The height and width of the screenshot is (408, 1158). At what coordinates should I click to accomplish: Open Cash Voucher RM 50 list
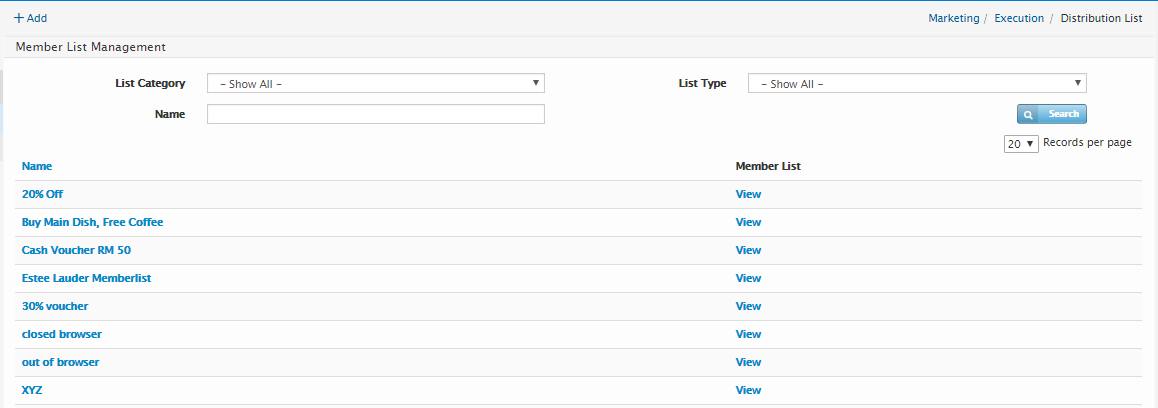pyautogui.click(x=76, y=250)
